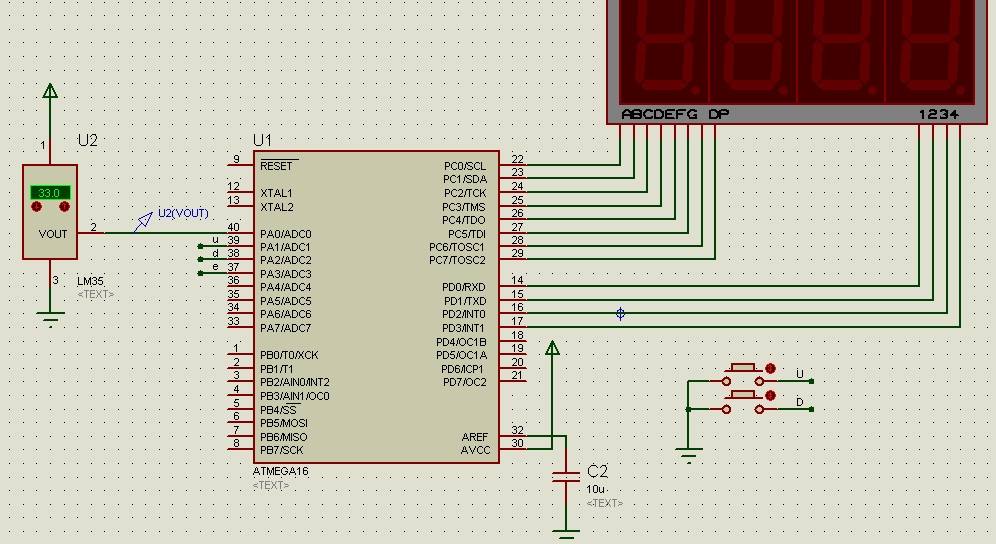Click the blue marker on PD2 wire
Image resolution: width=996 pixels, height=544 pixels.
point(621,313)
